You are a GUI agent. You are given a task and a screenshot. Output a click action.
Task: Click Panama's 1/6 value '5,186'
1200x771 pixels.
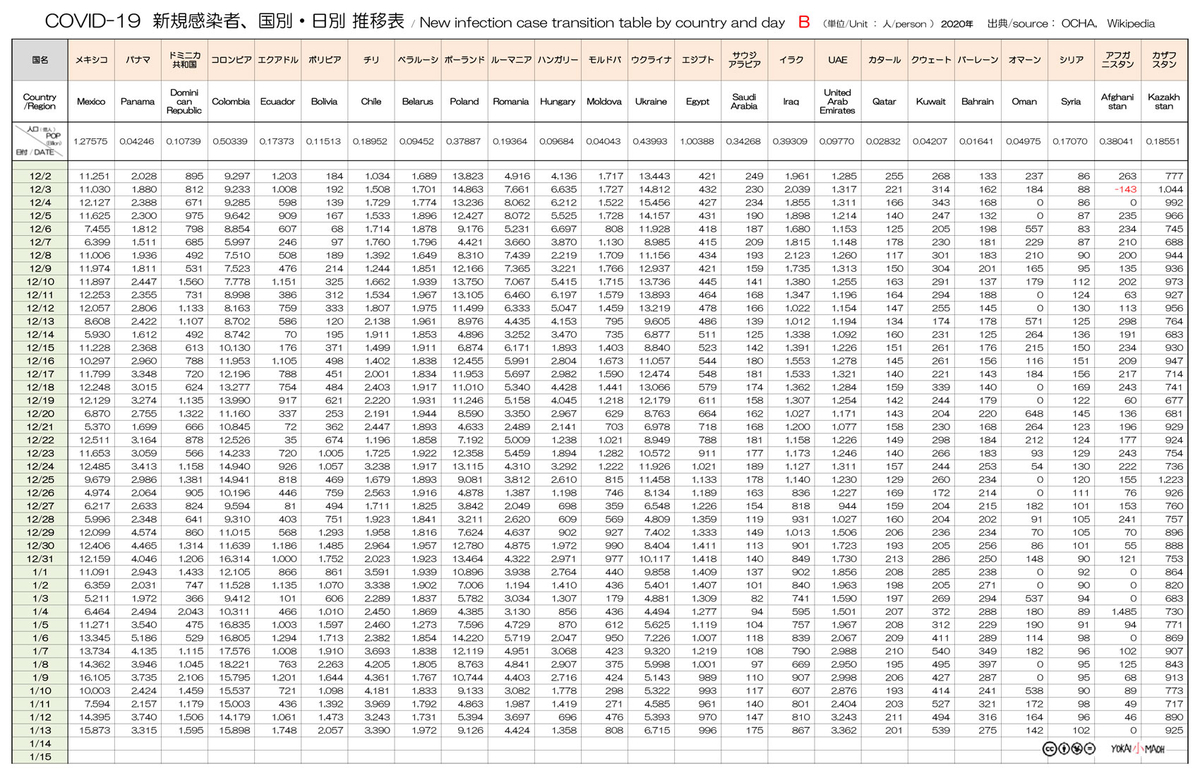(x=143, y=637)
